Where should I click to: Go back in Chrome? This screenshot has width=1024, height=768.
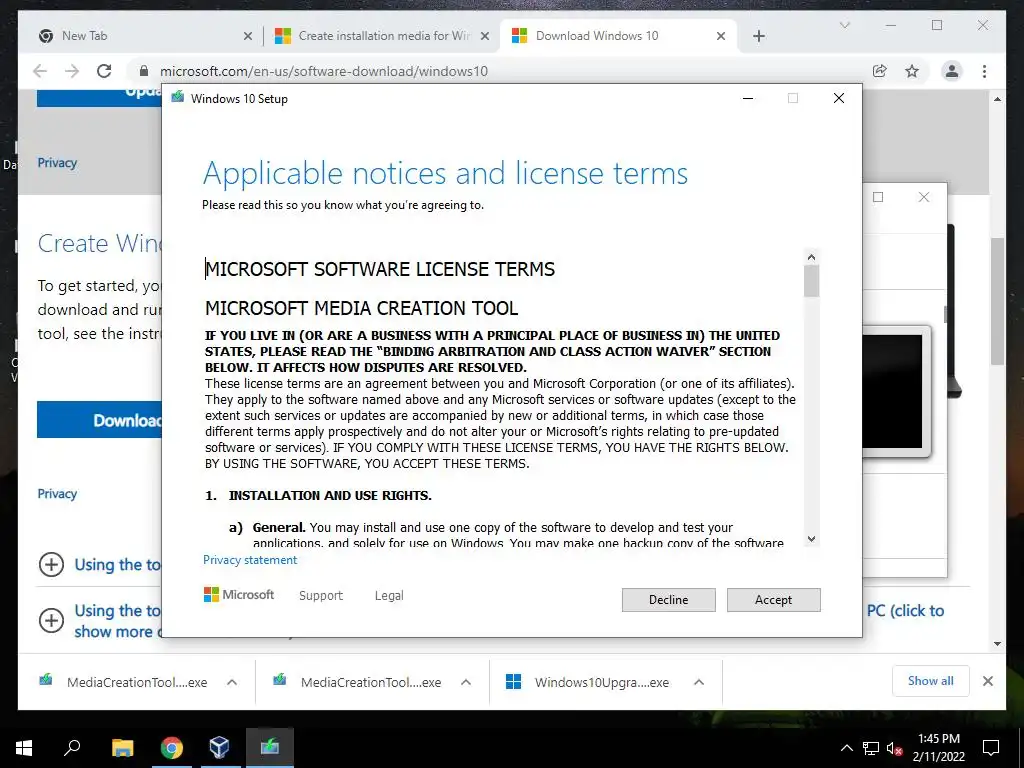40,71
